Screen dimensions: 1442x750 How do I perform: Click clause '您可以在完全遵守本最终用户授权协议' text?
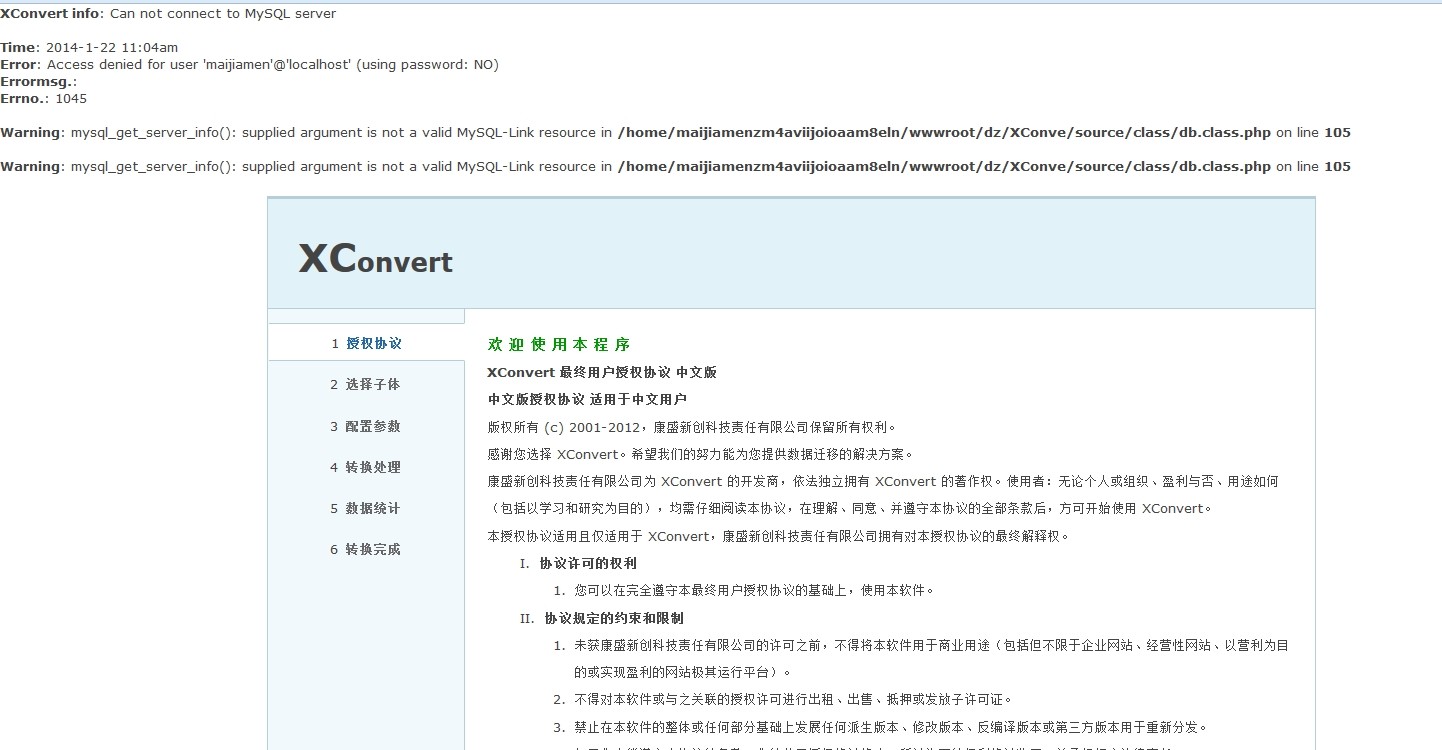click(x=754, y=590)
